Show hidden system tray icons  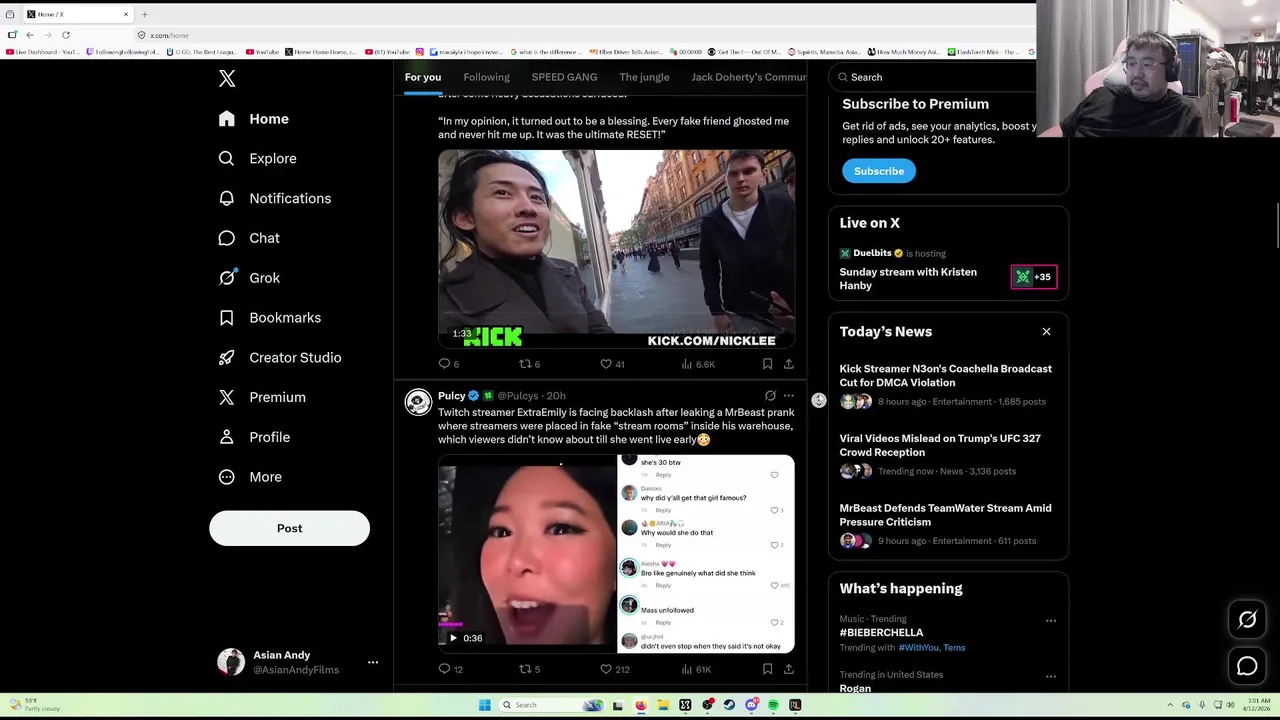[1170, 705]
